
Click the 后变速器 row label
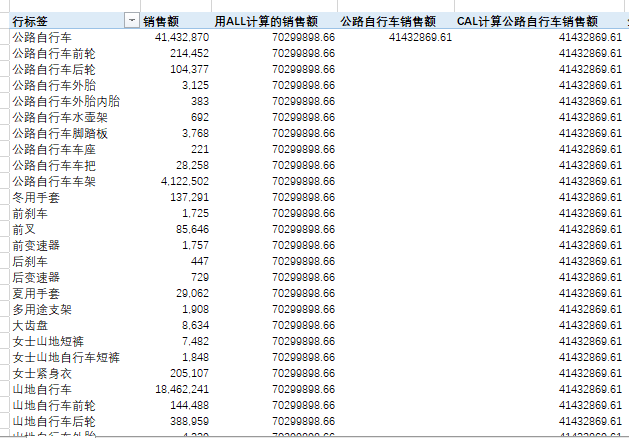click(36, 278)
